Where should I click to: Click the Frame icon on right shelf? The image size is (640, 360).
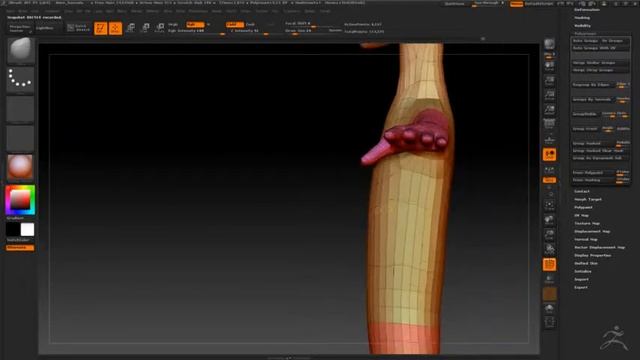[x=549, y=206]
